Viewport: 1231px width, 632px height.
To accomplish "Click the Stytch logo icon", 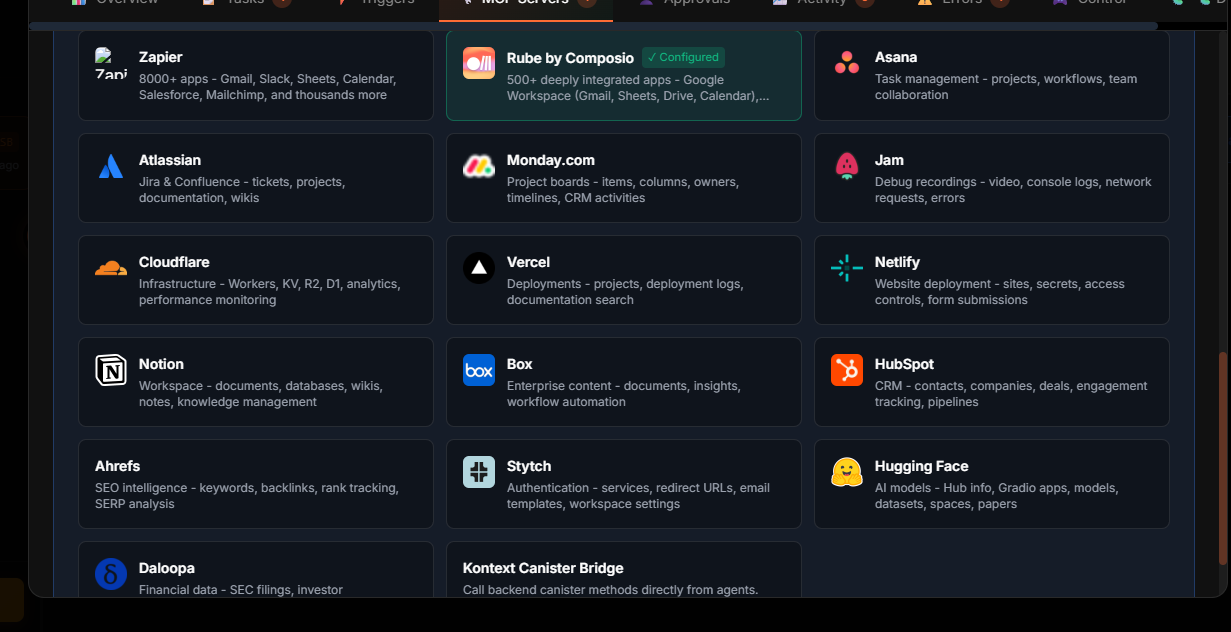I will click(x=479, y=472).
